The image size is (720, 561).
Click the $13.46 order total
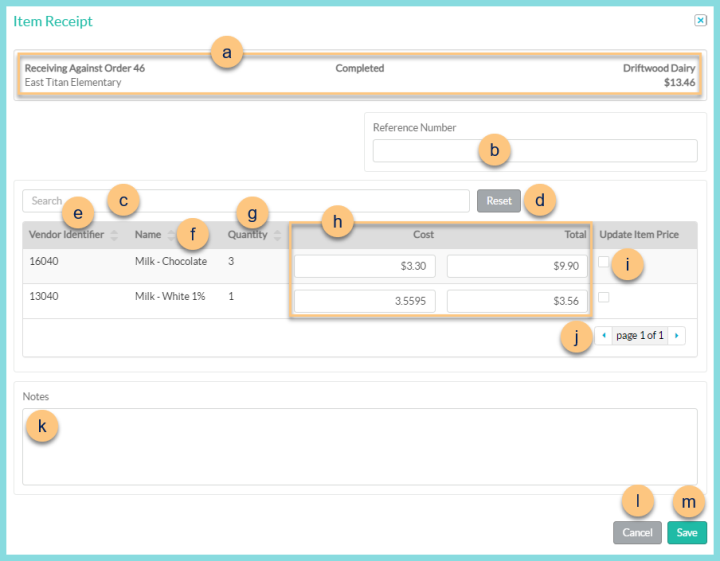pos(679,82)
